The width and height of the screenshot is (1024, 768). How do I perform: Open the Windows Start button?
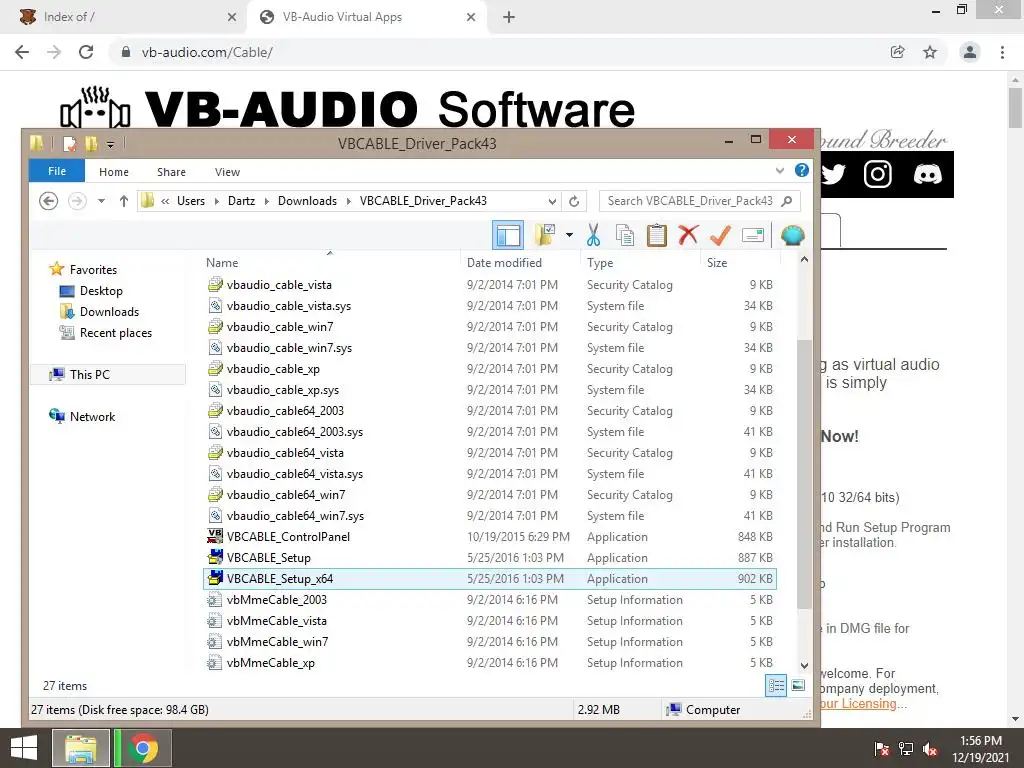pos(24,748)
